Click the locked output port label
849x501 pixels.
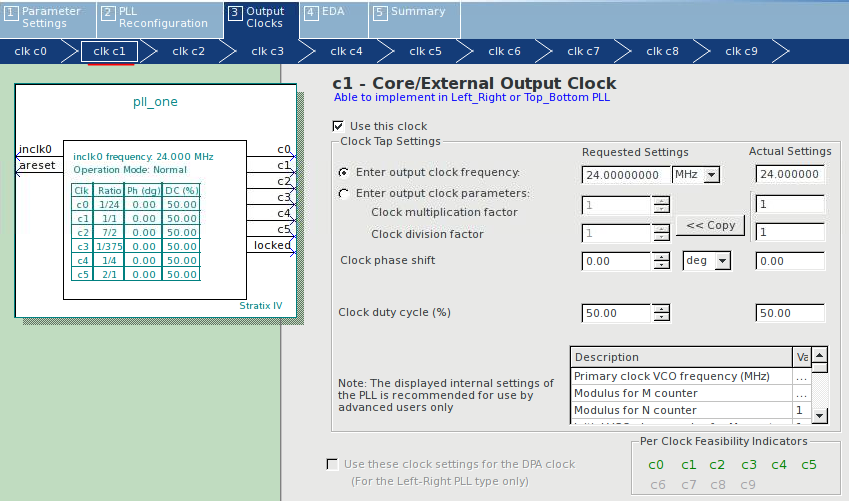click(x=272, y=245)
